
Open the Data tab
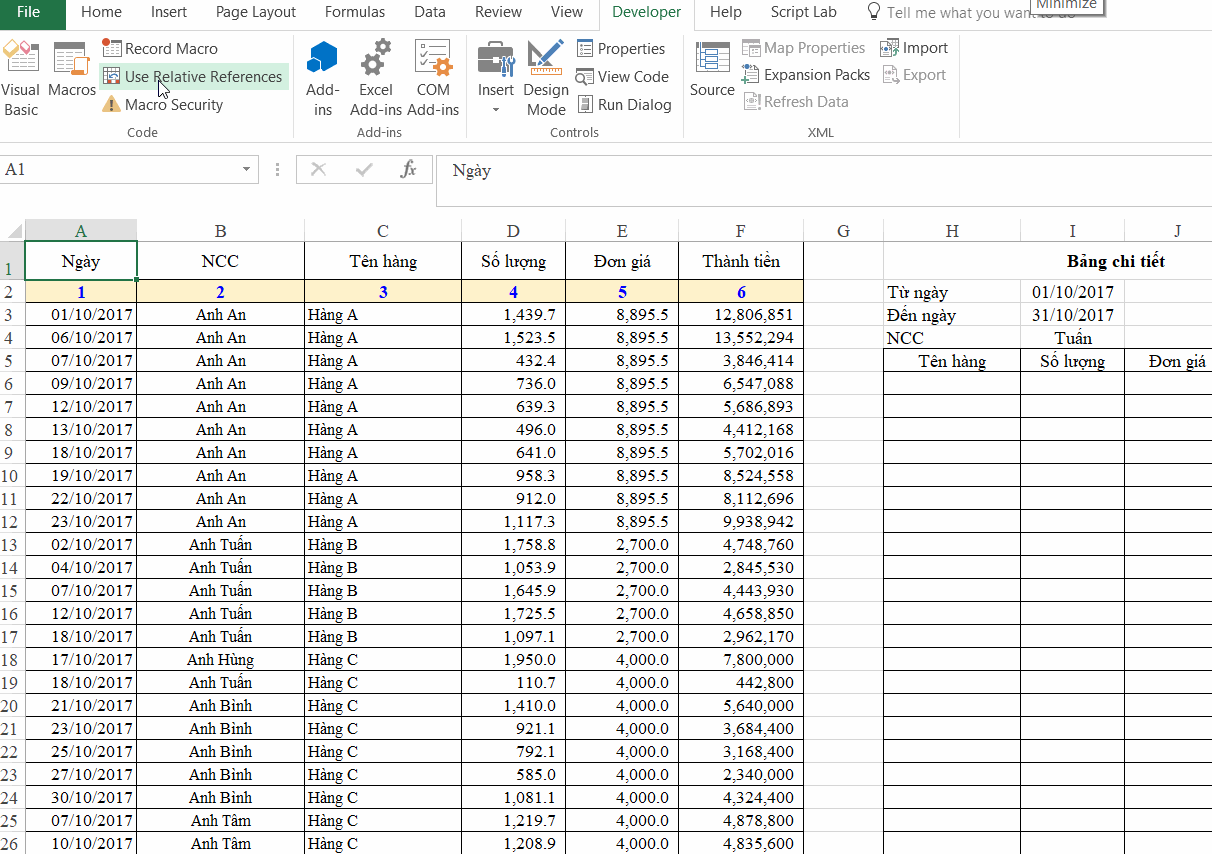point(430,13)
